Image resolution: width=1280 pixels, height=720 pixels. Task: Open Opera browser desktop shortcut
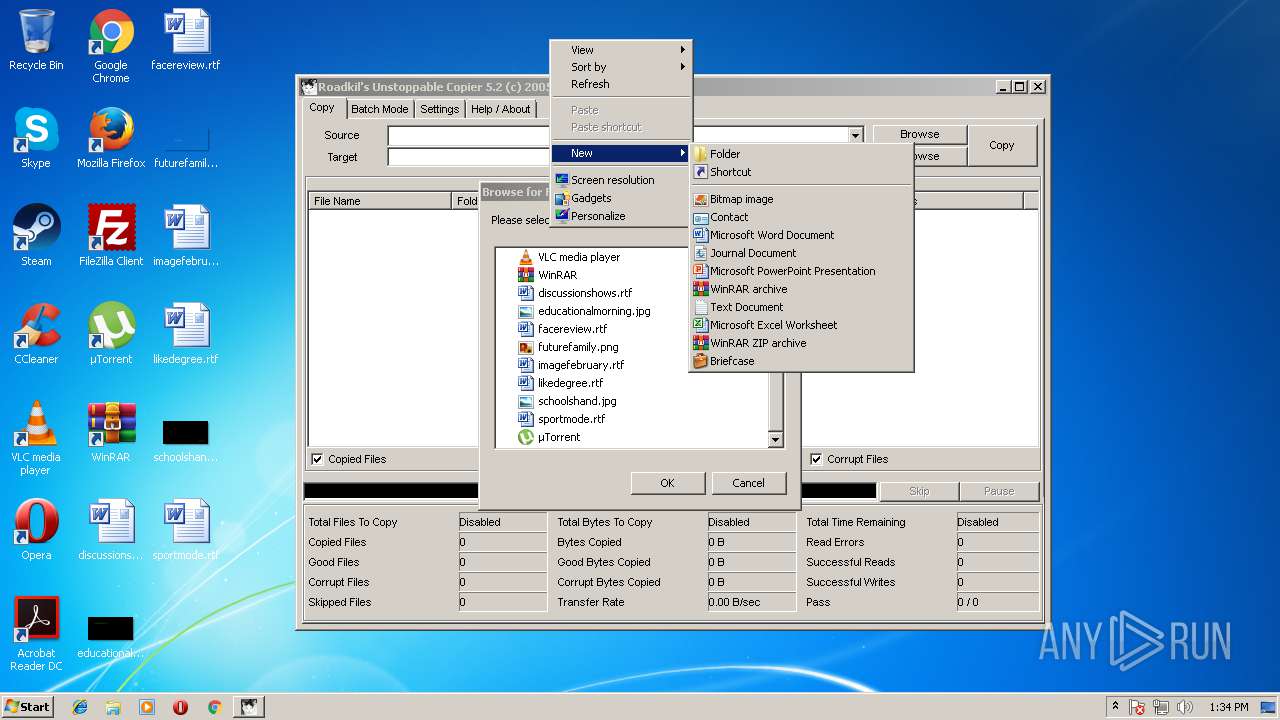click(36, 531)
